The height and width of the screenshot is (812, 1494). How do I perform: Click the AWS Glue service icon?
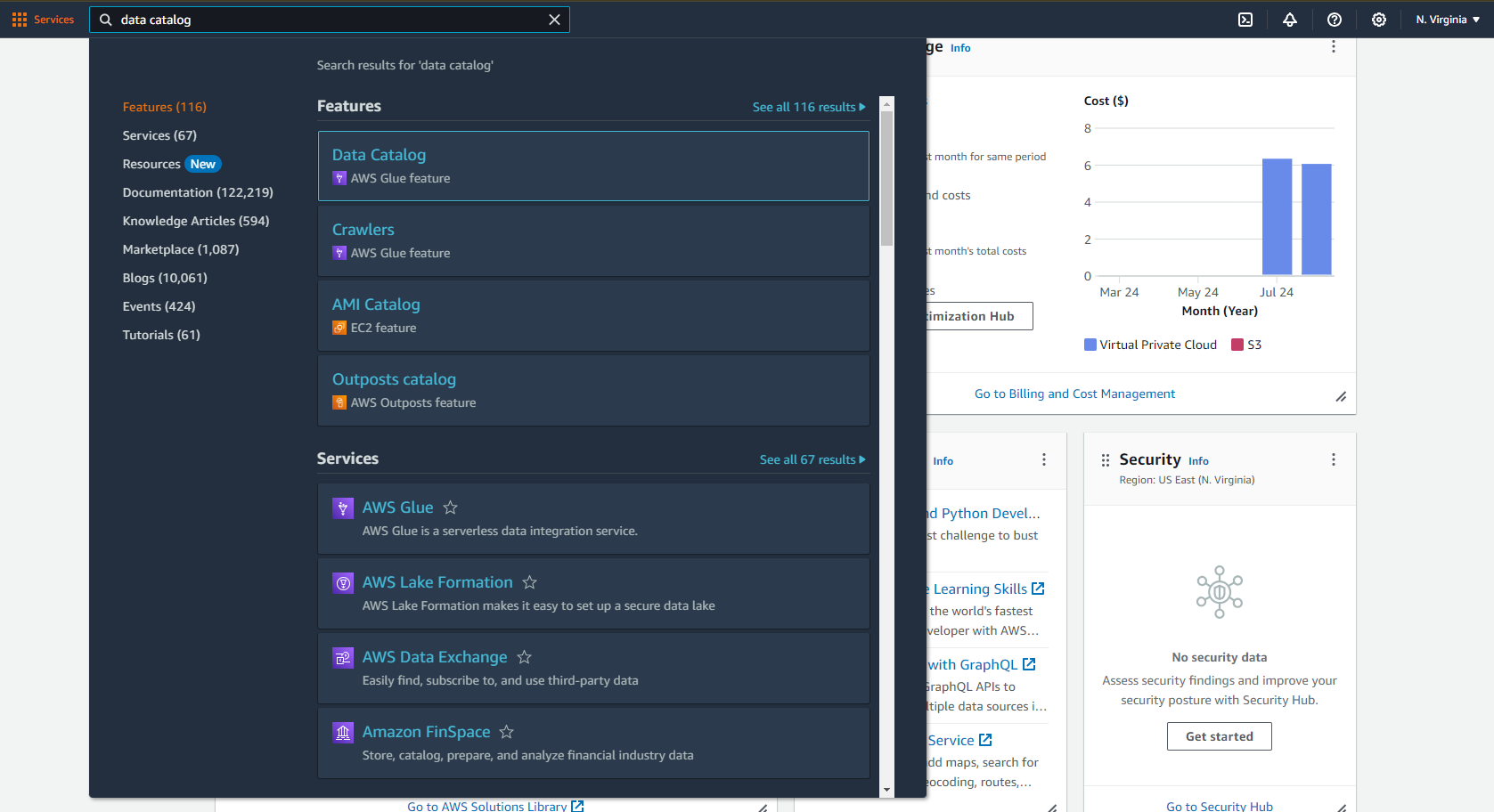coord(343,507)
